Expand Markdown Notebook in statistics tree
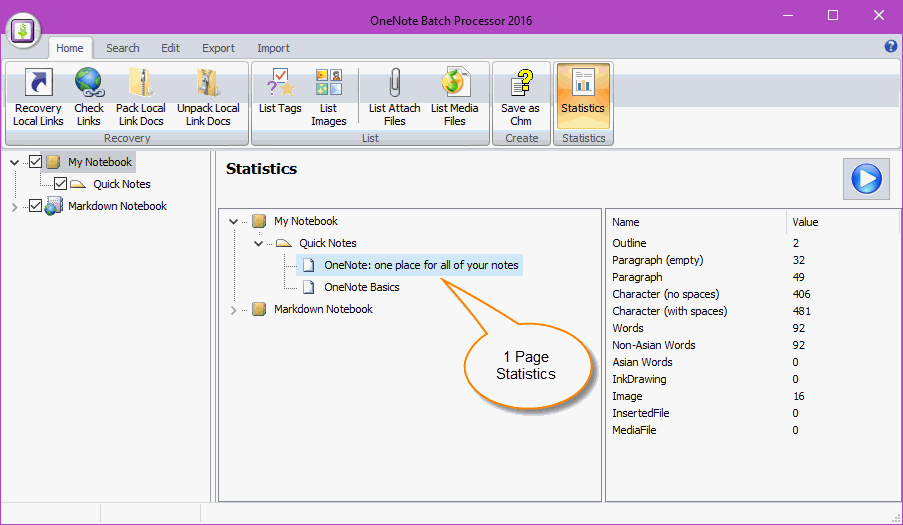The width and height of the screenshot is (903, 525). [x=233, y=310]
